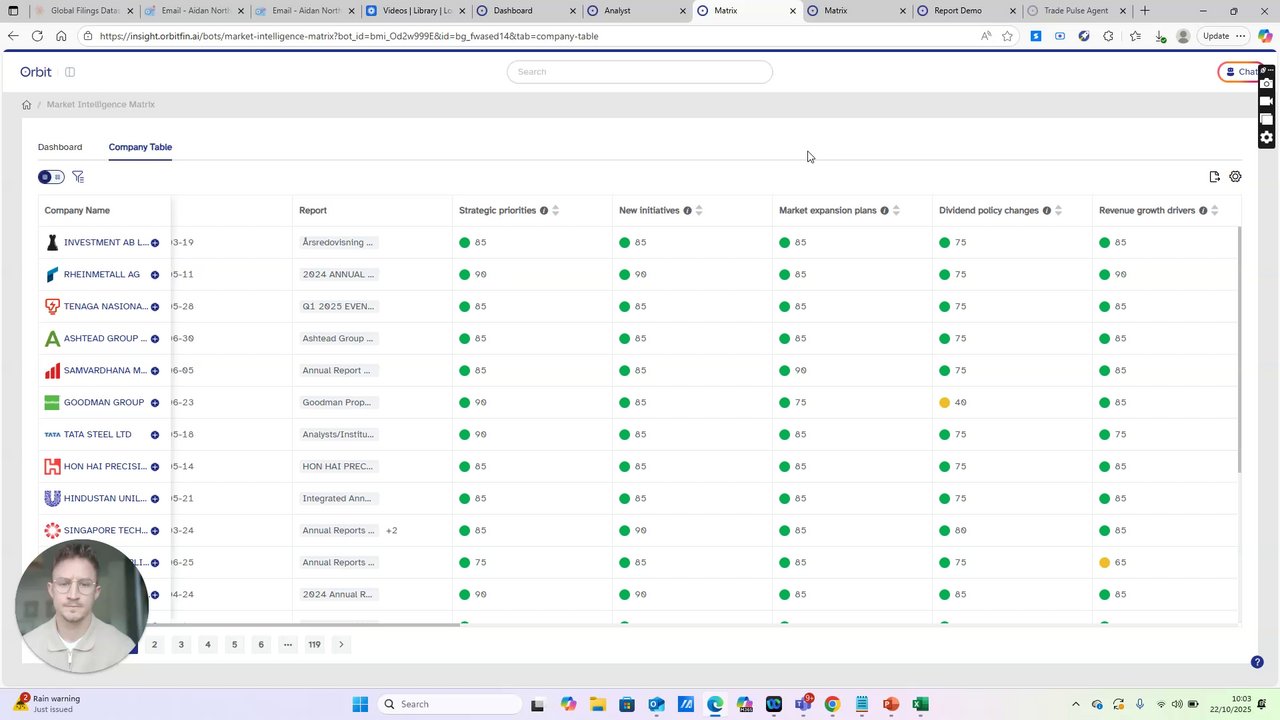Show info for Strategic priorities column
Screen dimensions: 1280x720
[544, 211]
